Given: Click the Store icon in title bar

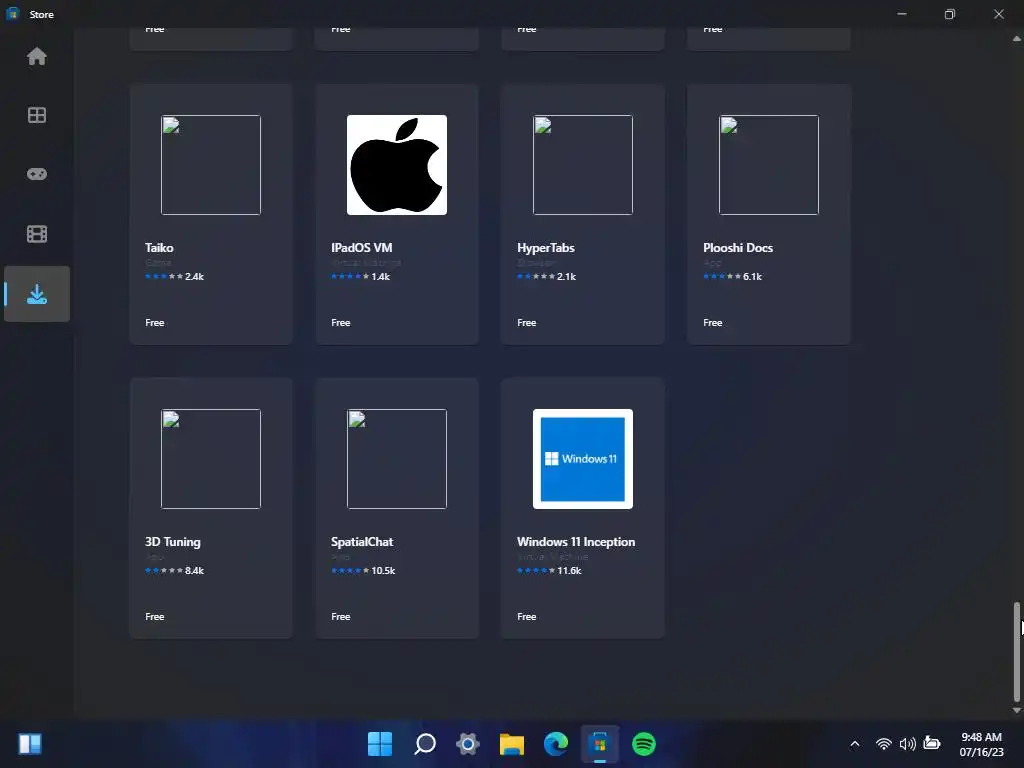Looking at the screenshot, I should point(13,14).
